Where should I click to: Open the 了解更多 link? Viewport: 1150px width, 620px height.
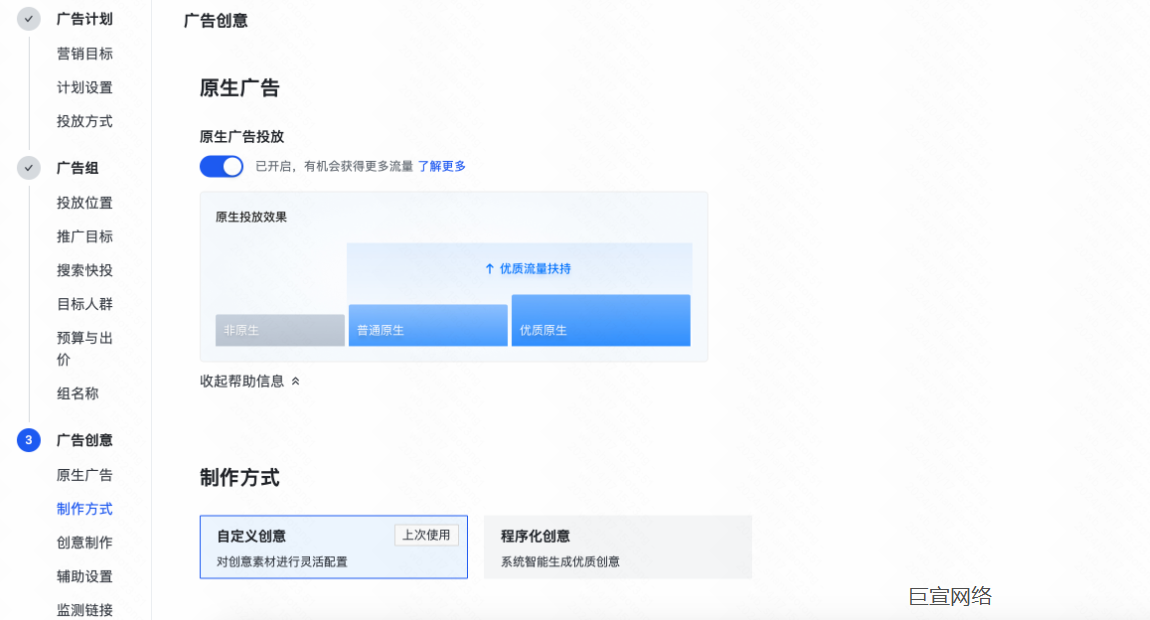[x=442, y=167]
